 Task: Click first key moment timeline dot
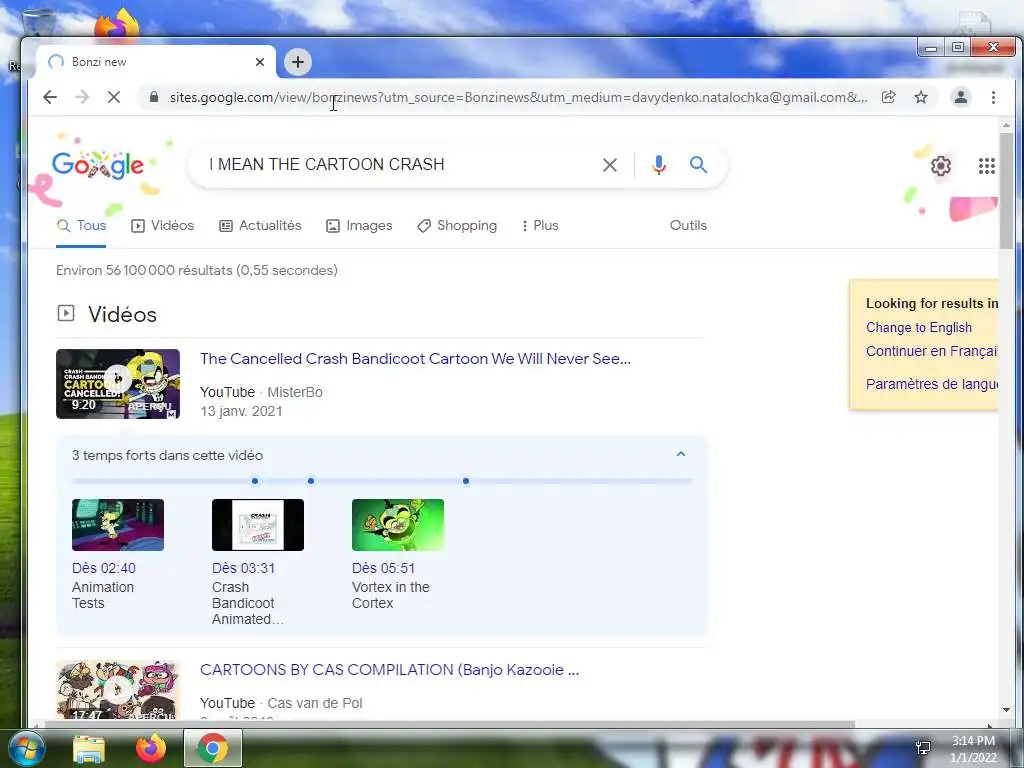[x=255, y=481]
